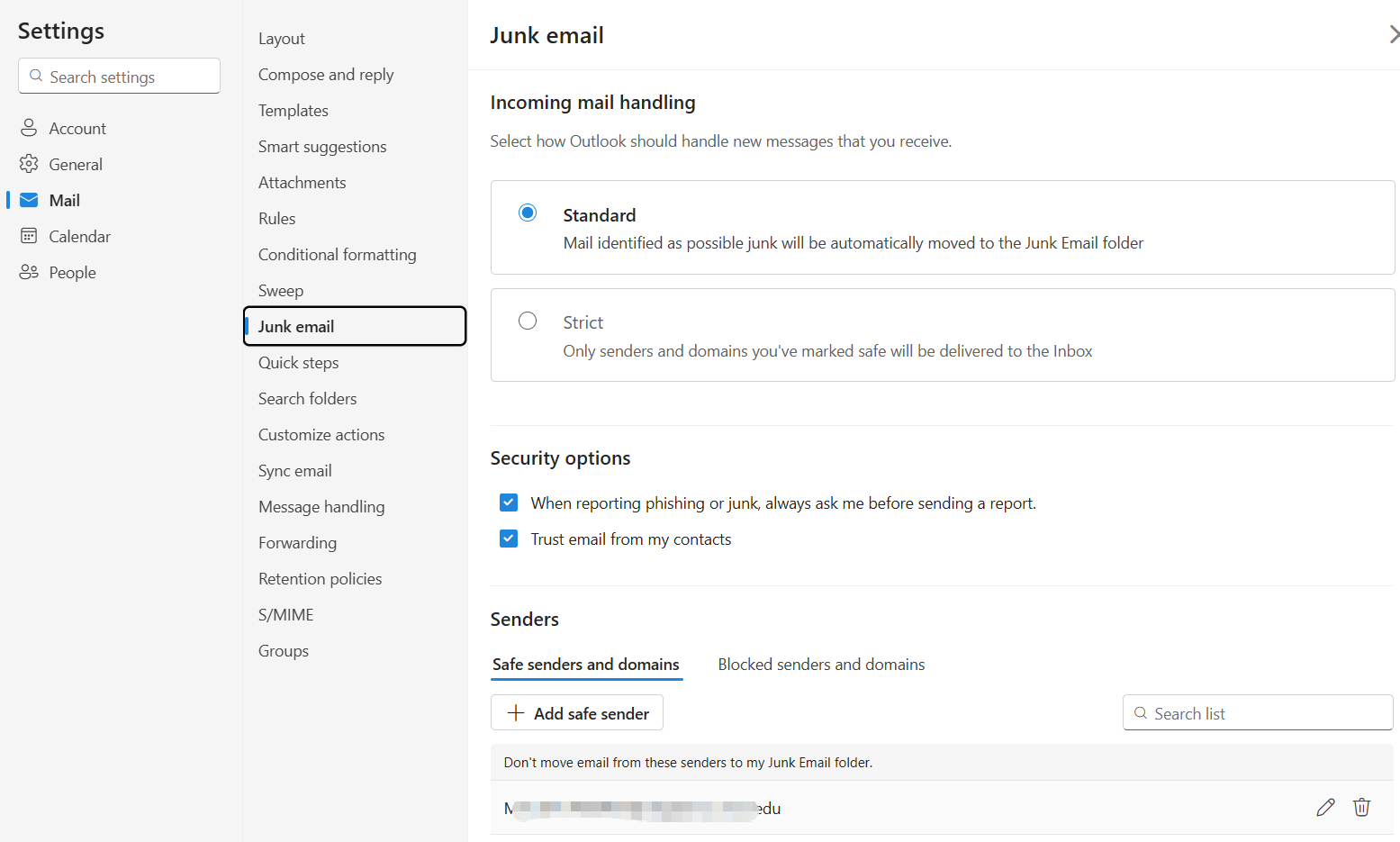Open Conditional formatting settings
1400x842 pixels.
click(337, 255)
